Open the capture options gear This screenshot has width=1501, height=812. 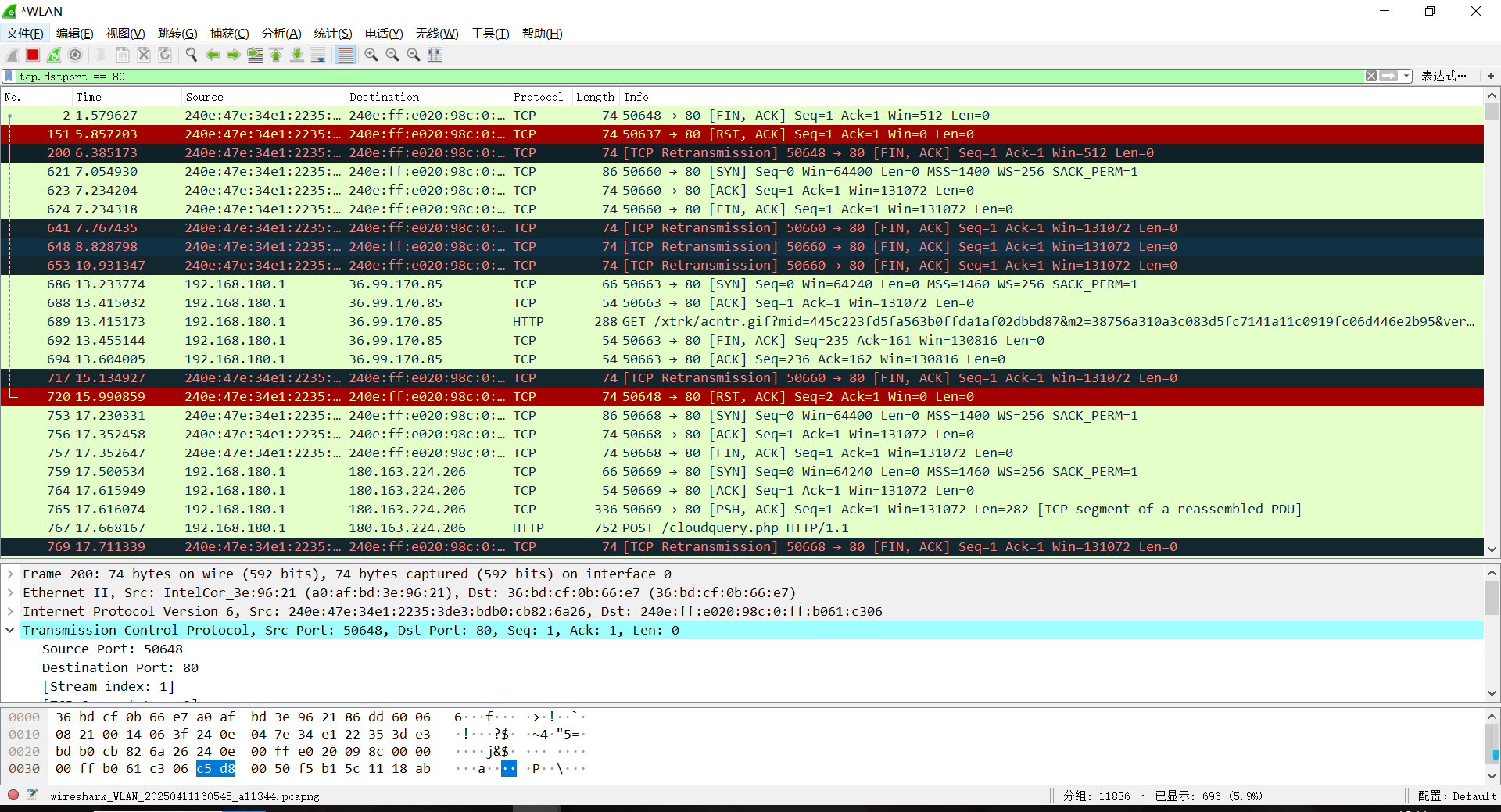75,54
